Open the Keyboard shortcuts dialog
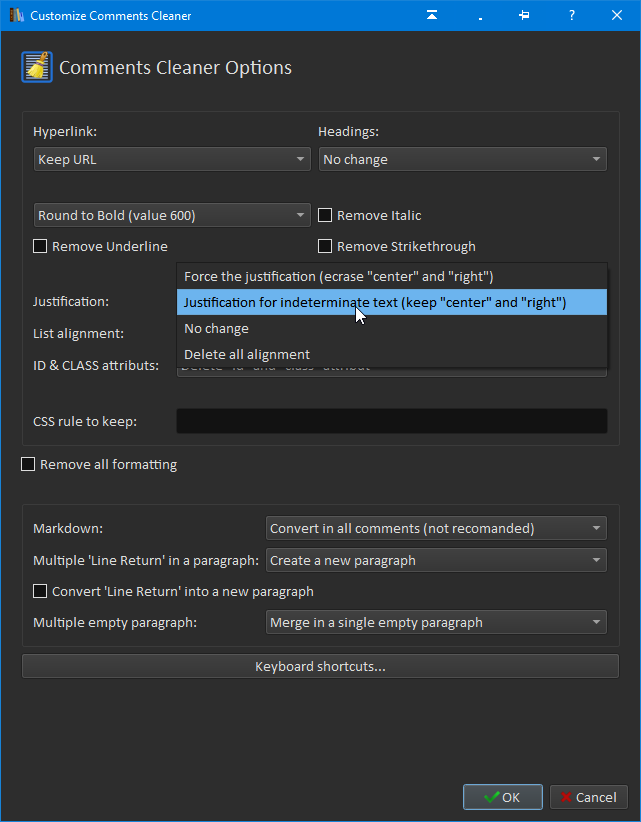 [x=320, y=666]
